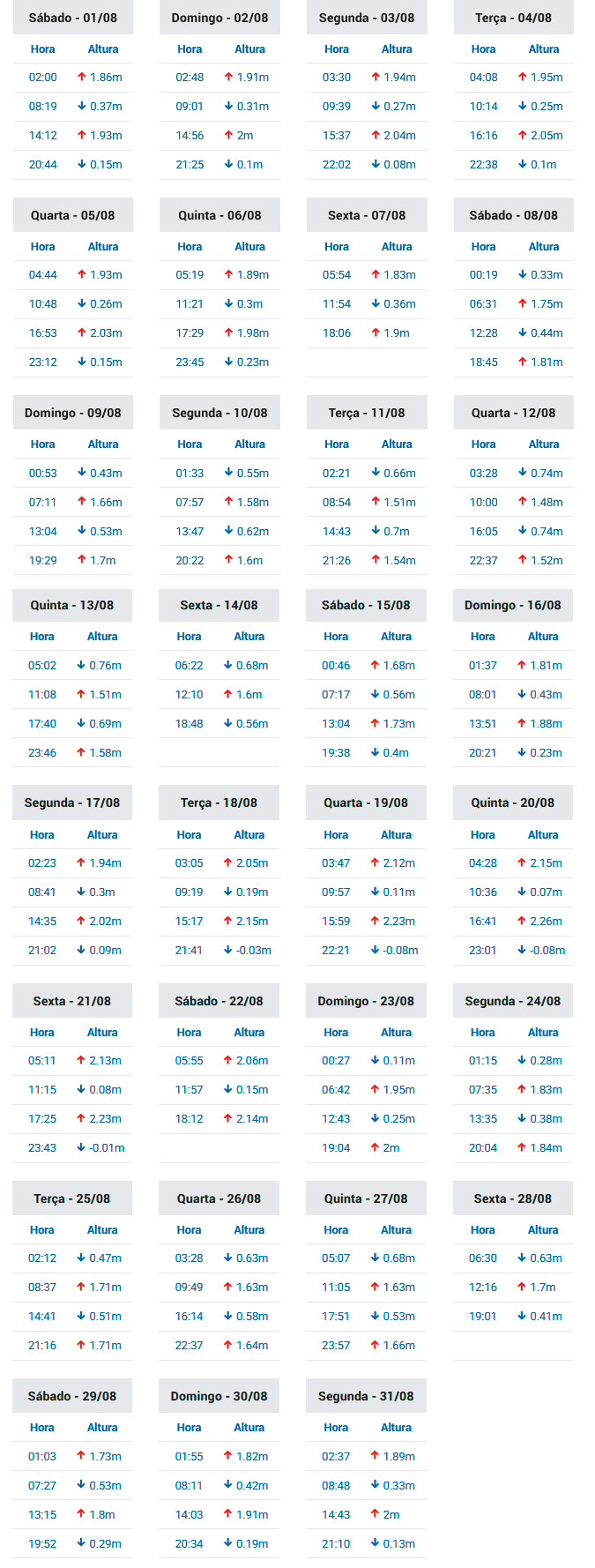595x1568 pixels.
Task: Click blue down arrow beside 0.37m on Sábado 01/08
Action: pyautogui.click(x=82, y=106)
